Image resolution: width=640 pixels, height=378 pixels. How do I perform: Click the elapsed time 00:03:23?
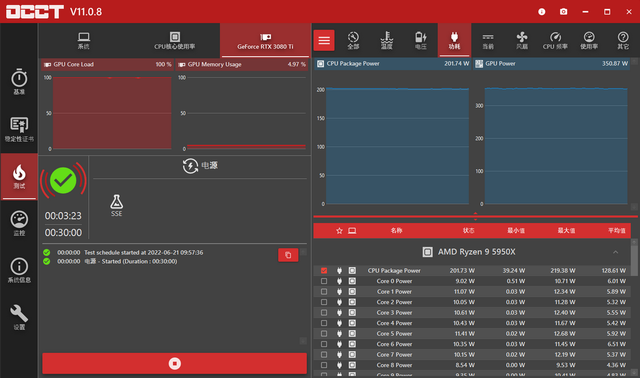point(63,216)
